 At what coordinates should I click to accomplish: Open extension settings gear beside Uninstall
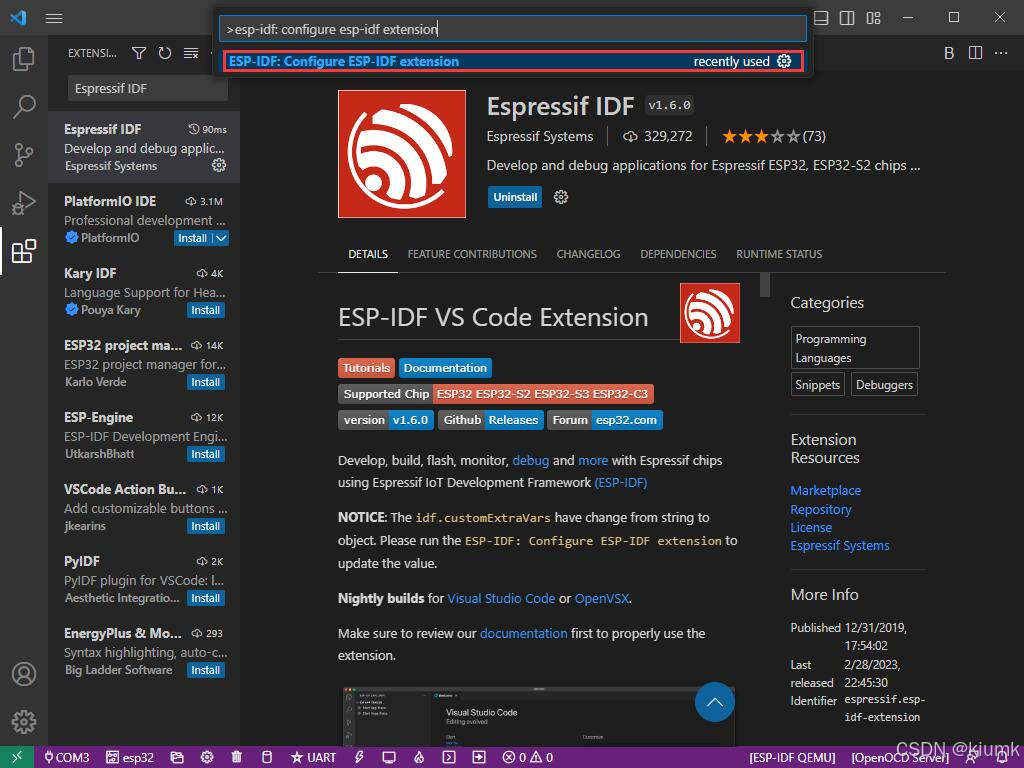tap(561, 197)
